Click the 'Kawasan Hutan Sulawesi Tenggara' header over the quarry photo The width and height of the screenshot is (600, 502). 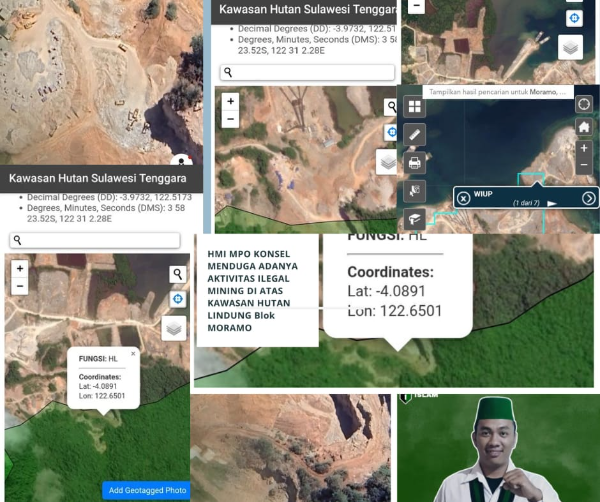click(x=85, y=178)
